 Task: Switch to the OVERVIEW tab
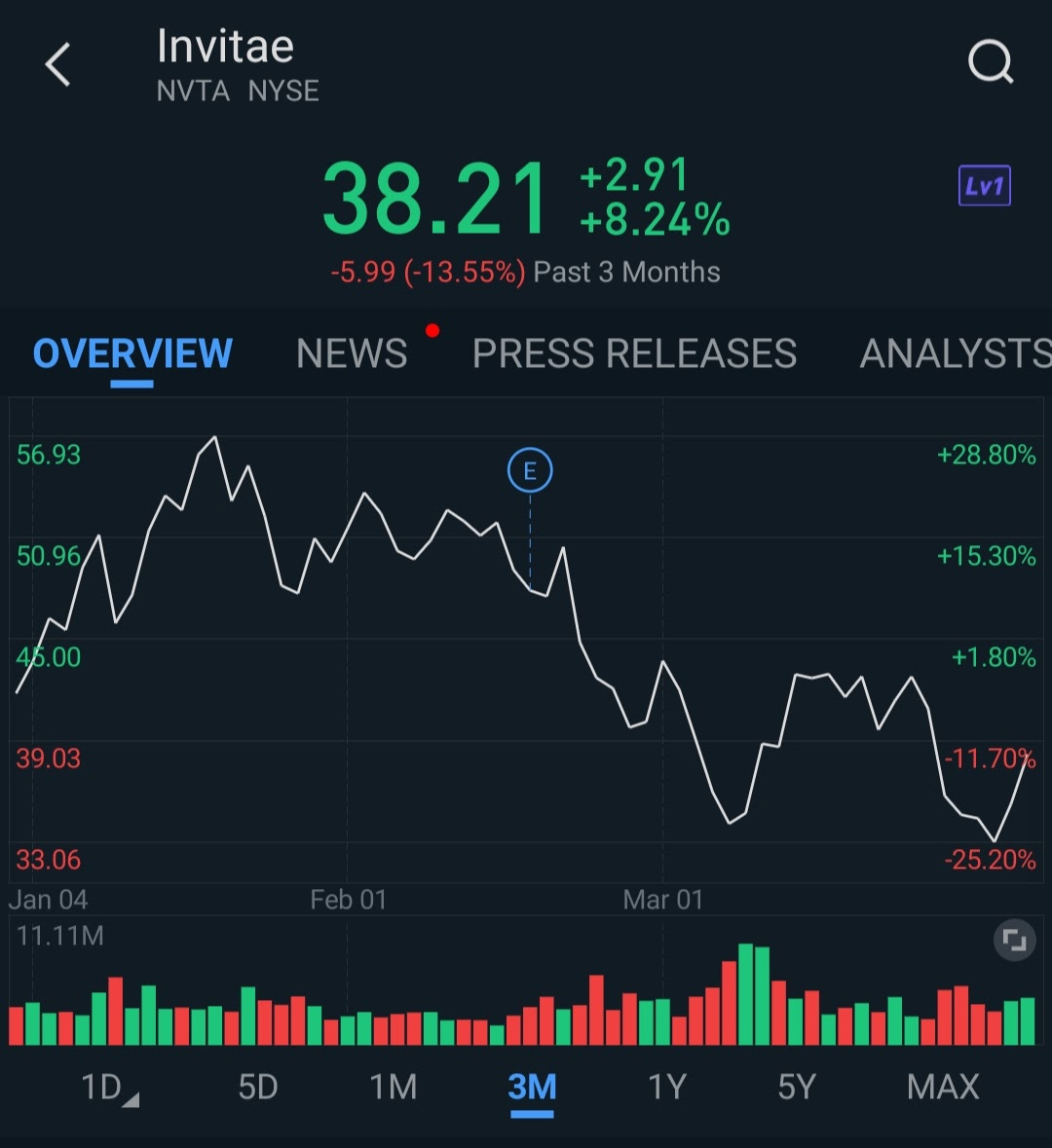(x=132, y=353)
